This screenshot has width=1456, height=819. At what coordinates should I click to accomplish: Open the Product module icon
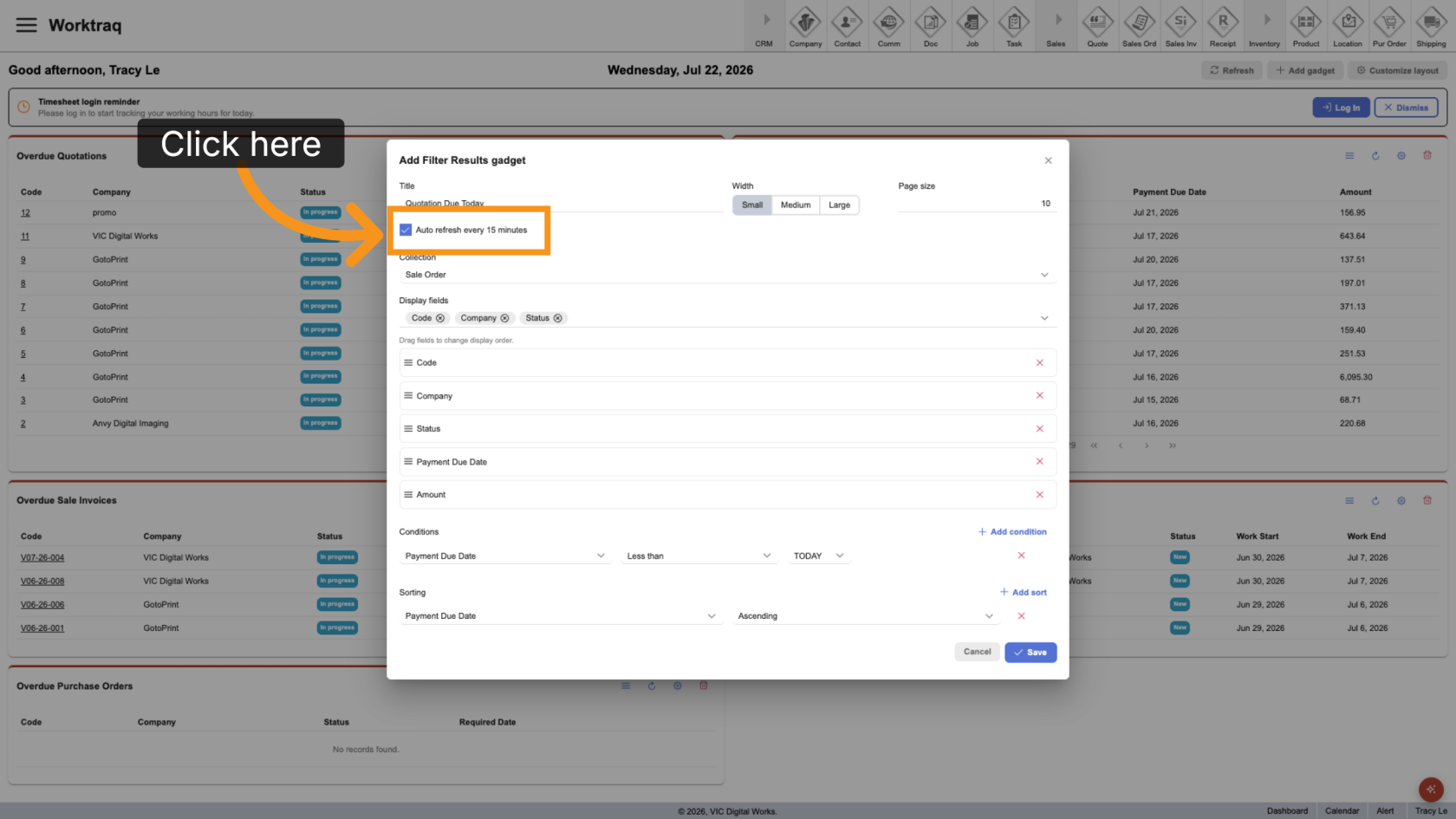pyautogui.click(x=1305, y=26)
